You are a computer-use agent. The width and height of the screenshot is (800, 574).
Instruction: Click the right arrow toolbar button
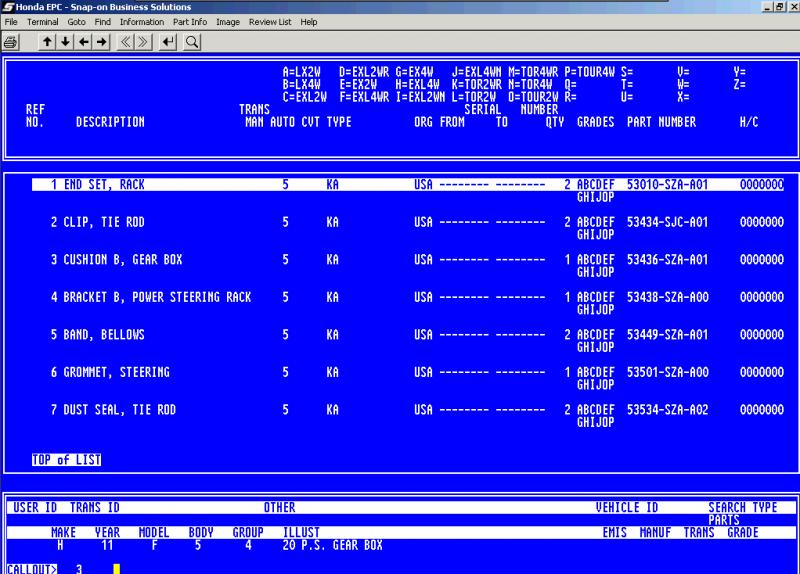click(x=103, y=42)
